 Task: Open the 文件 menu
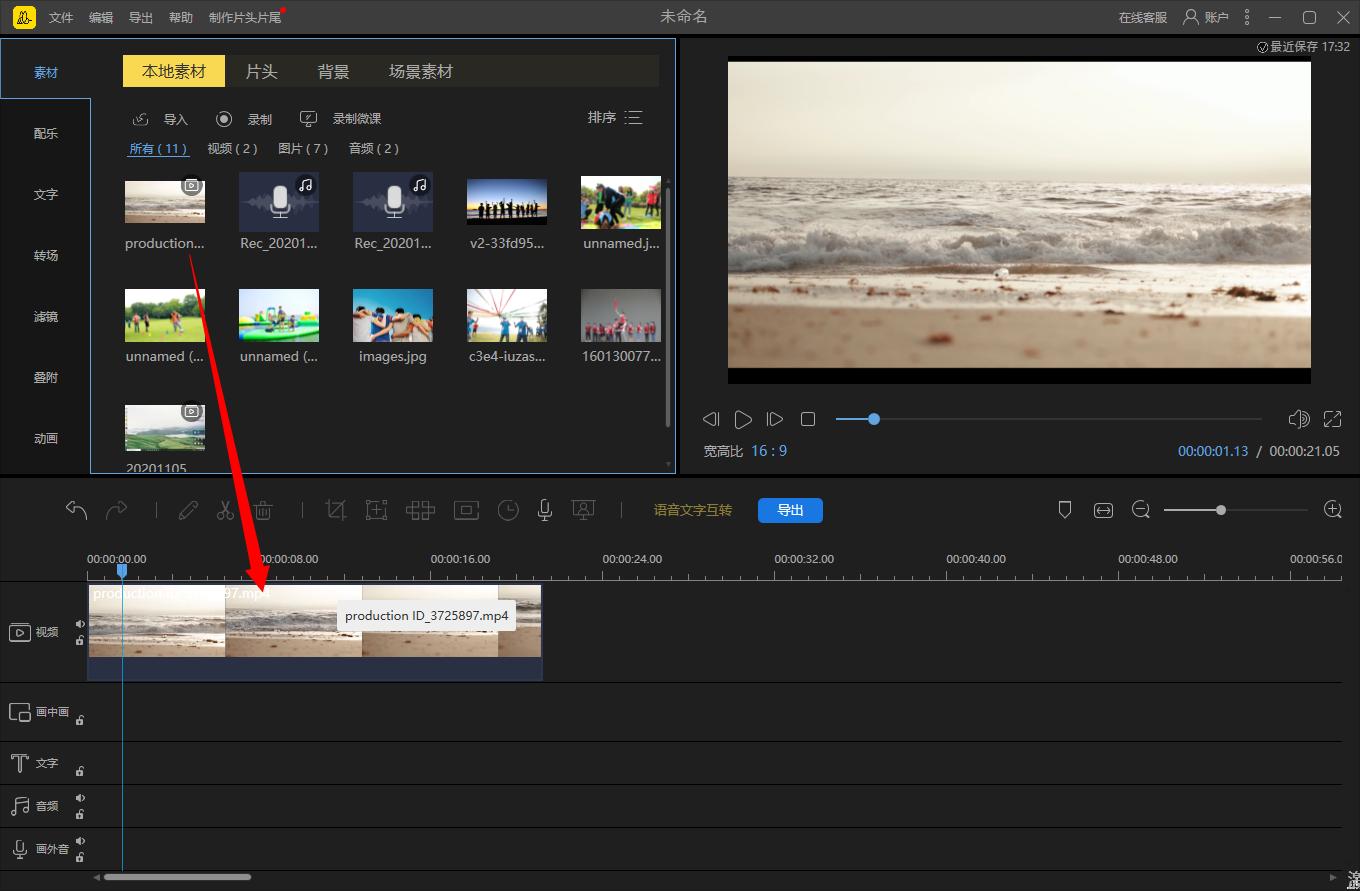point(61,18)
